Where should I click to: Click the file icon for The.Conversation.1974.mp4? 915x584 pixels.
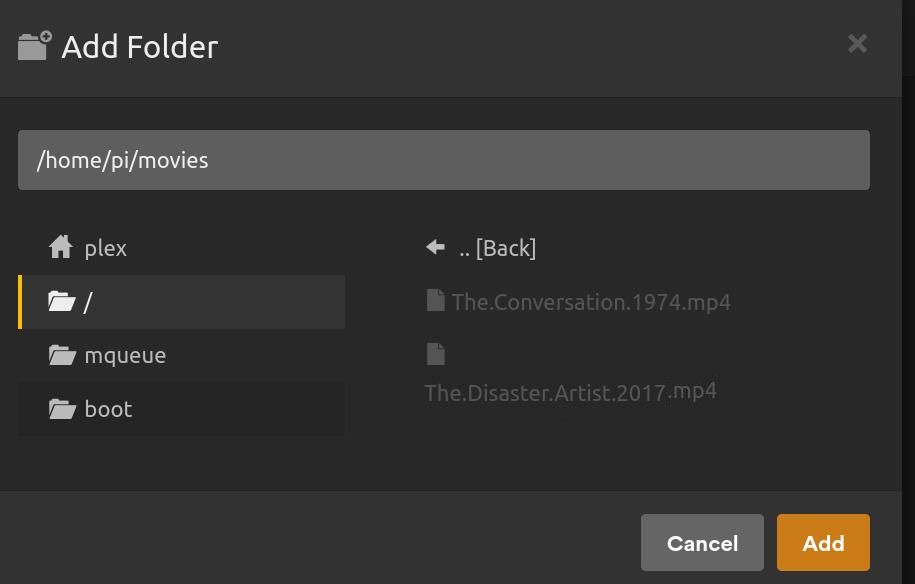[x=435, y=301]
